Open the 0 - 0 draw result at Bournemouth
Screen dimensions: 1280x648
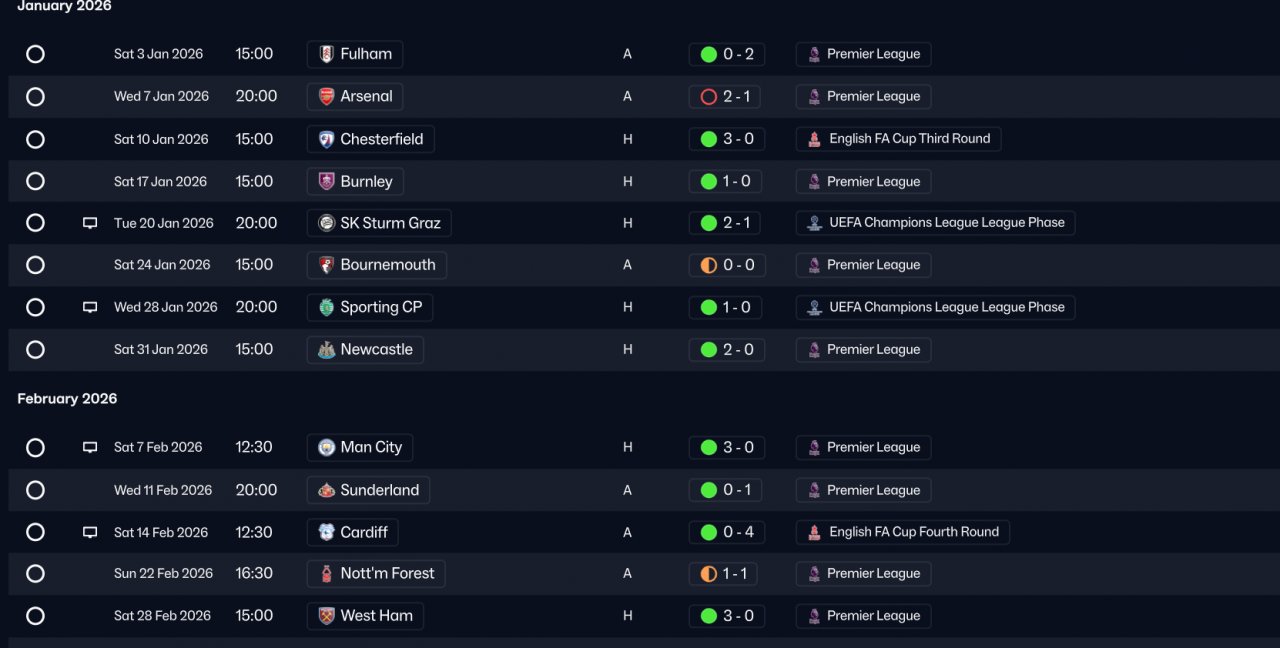(x=727, y=265)
